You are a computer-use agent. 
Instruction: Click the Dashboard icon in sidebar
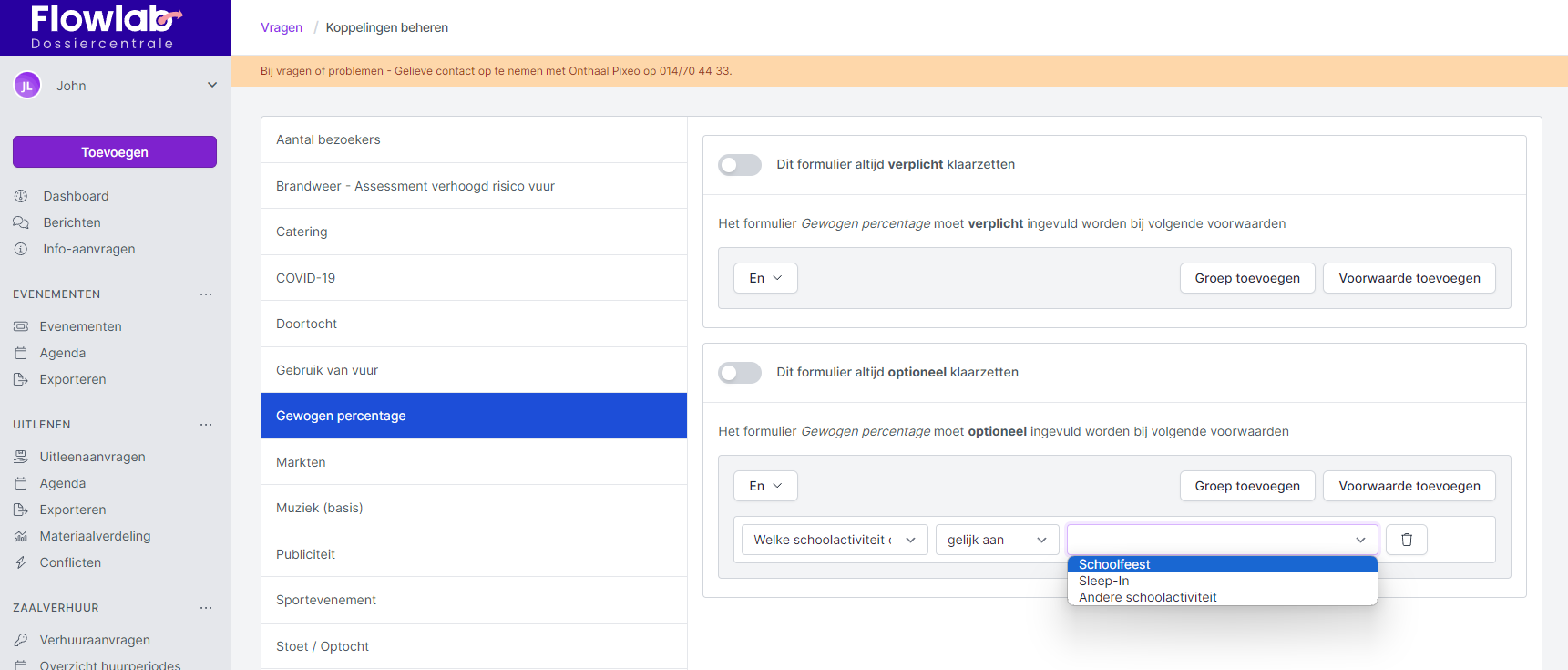click(21, 196)
